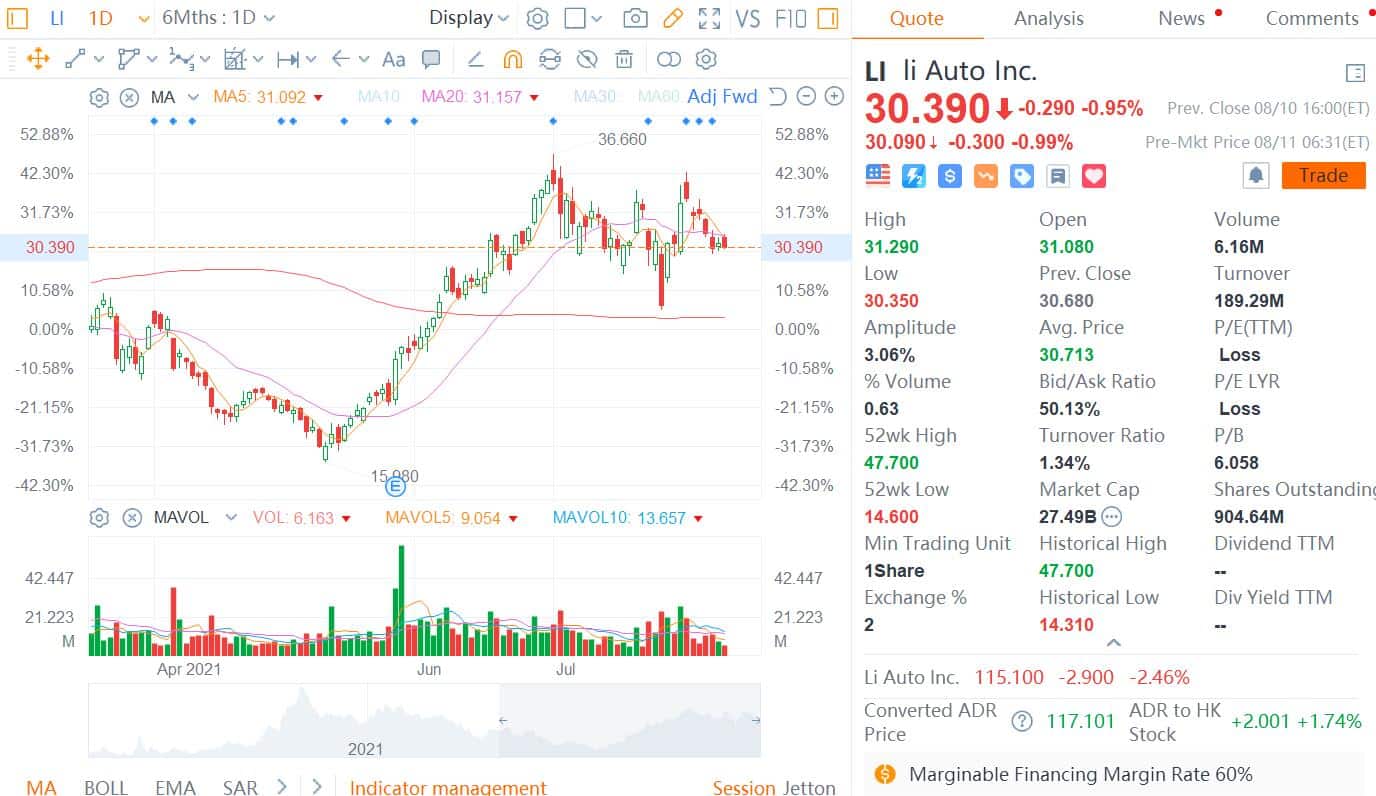
Task: Open the Display options dropdown
Action: point(467,17)
